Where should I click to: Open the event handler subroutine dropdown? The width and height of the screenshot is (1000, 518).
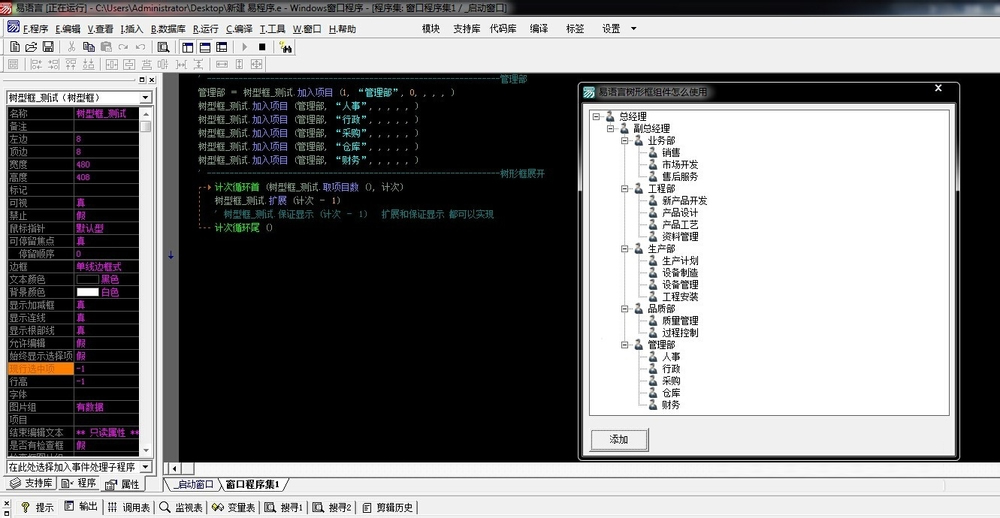pos(145,467)
